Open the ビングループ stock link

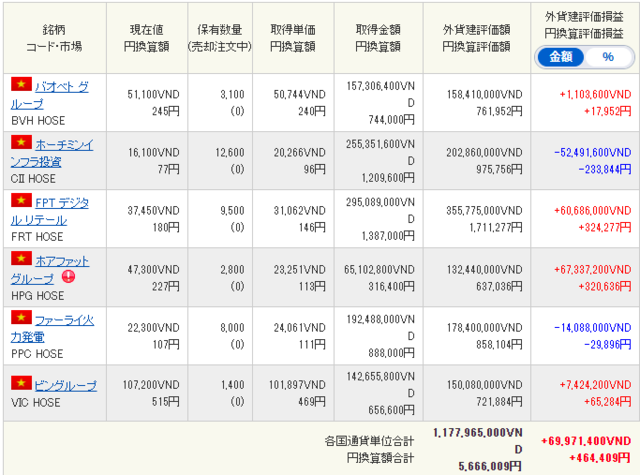[x=66, y=386]
